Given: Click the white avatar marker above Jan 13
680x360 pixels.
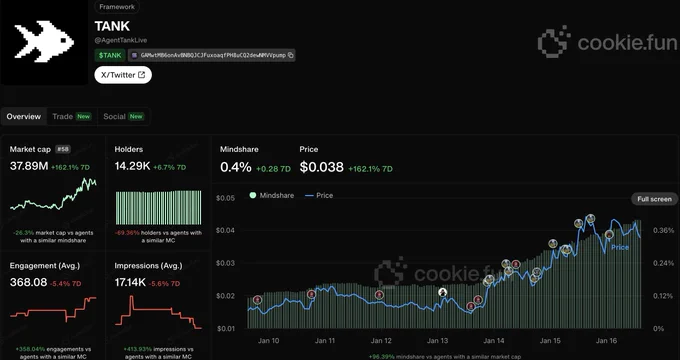Looking at the screenshot, I should pos(442,292).
